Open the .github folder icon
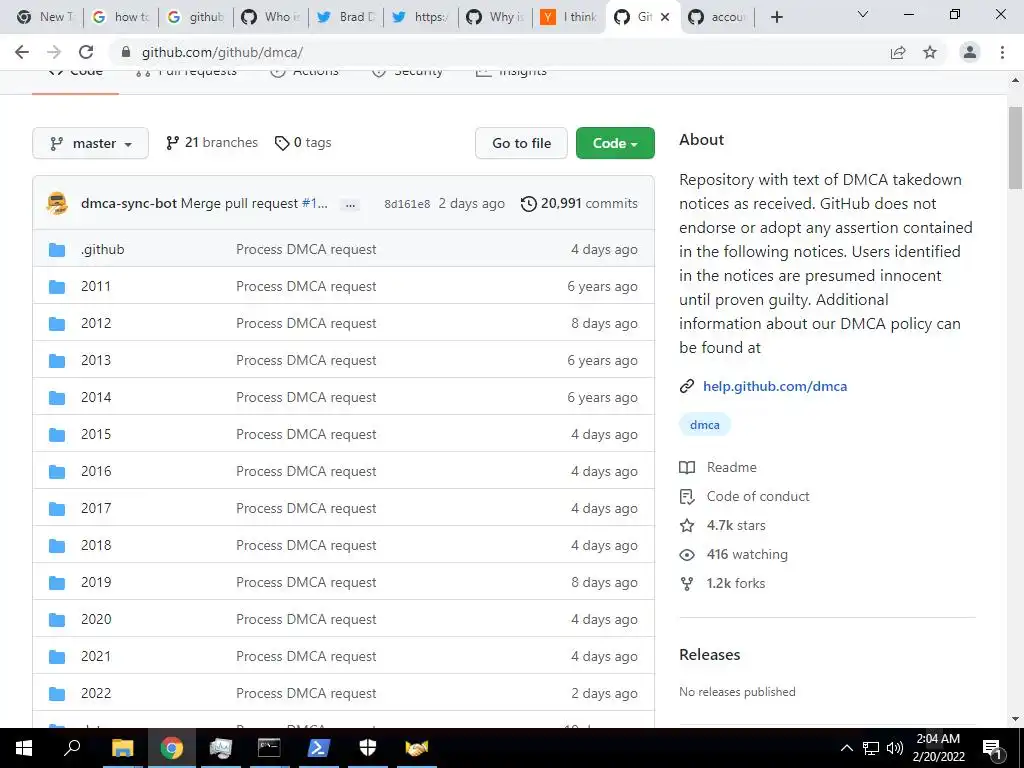 click(57, 249)
